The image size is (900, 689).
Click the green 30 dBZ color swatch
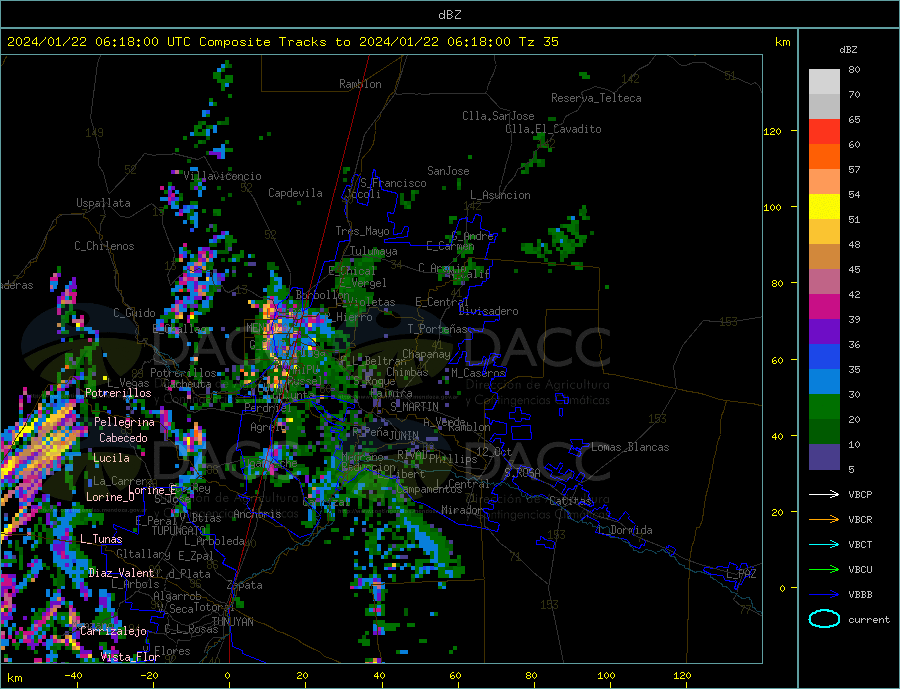tap(824, 407)
